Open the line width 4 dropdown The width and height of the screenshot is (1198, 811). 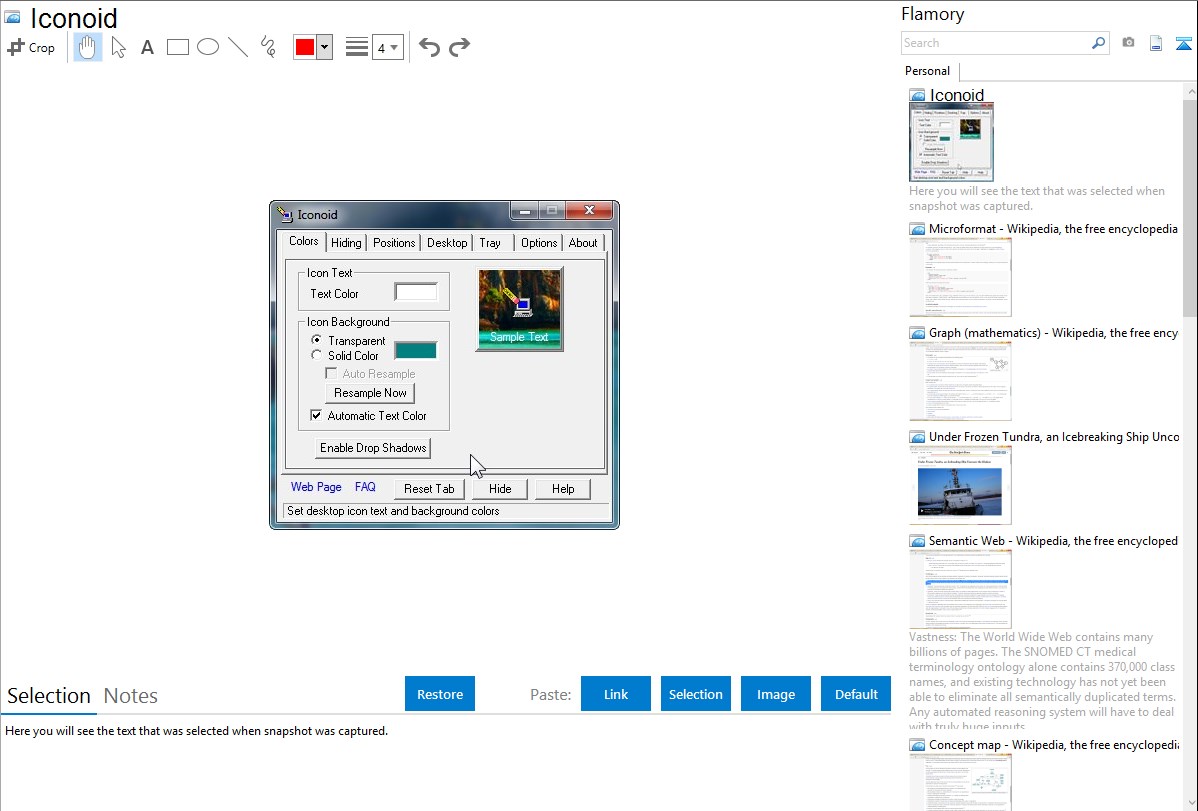[x=388, y=47]
